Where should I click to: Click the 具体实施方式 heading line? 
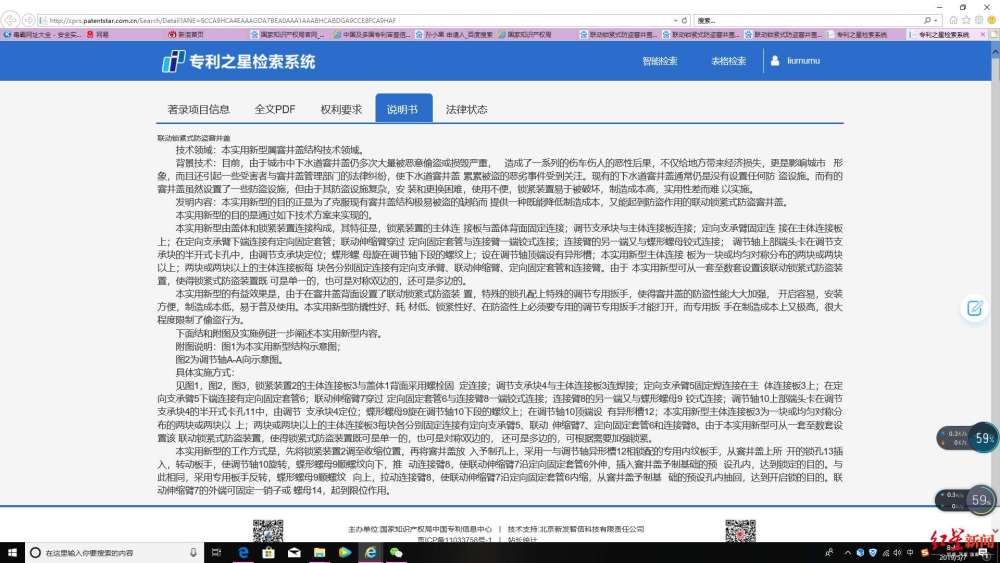[x=205, y=372]
